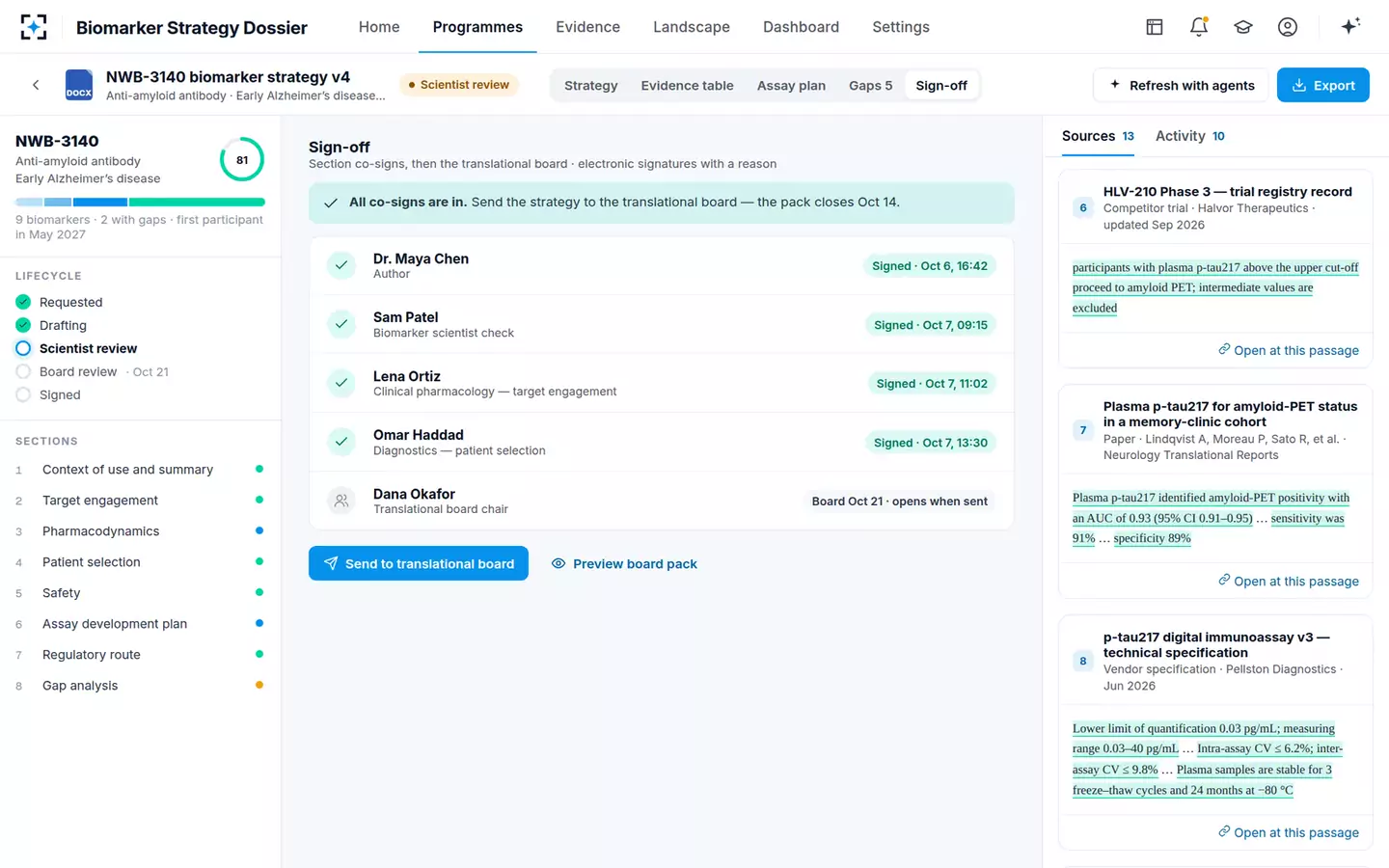Click the check icon beside Lena Ortiz
The width and height of the screenshot is (1389, 868).
(x=341, y=383)
